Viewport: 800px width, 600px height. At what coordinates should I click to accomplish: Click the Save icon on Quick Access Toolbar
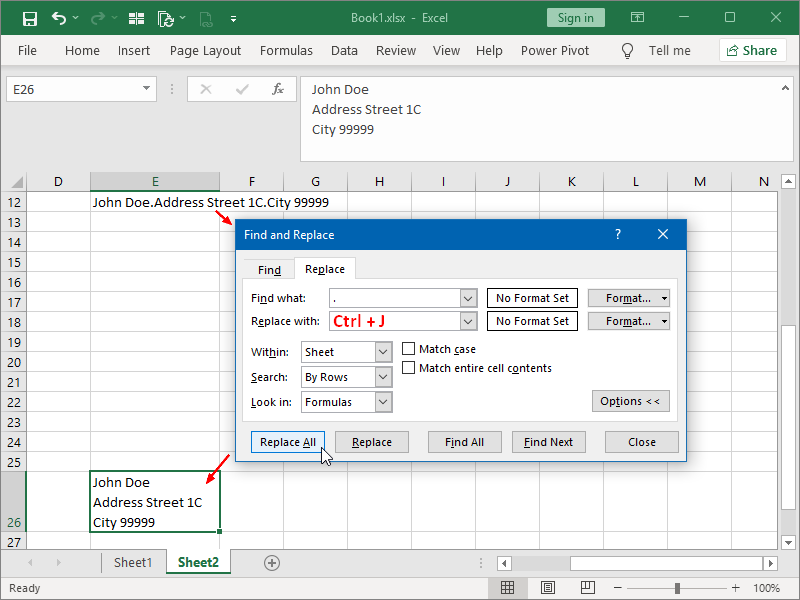coord(30,17)
